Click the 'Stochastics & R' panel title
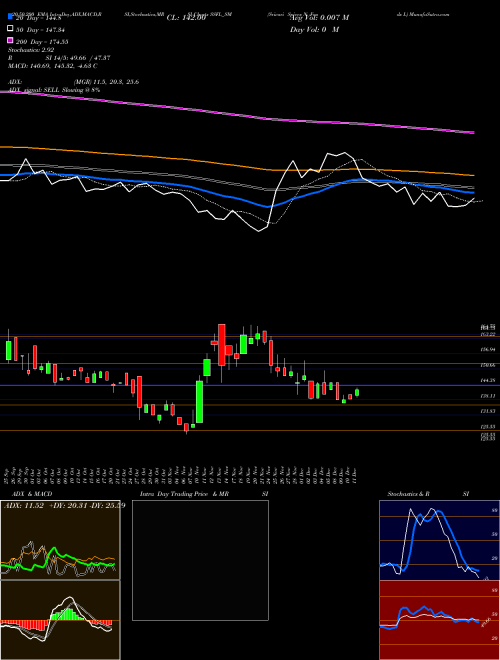 [x=409, y=494]
